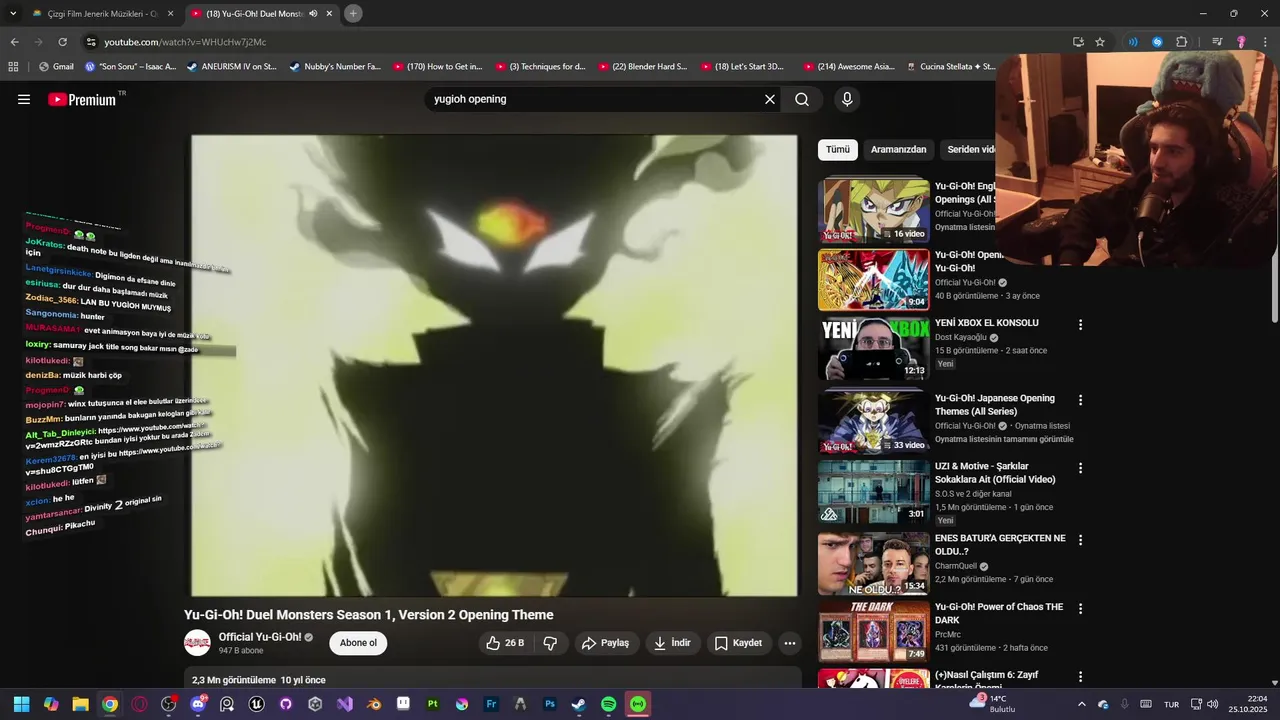1280x720 pixels.
Task: Open the tab search dropdown arrow
Action: [x=13, y=14]
